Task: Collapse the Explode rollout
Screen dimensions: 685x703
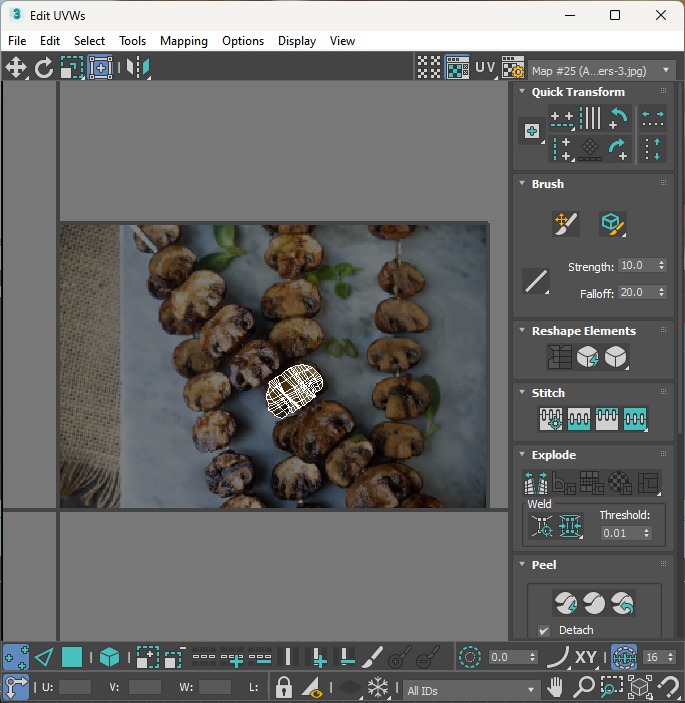Action: [522, 454]
